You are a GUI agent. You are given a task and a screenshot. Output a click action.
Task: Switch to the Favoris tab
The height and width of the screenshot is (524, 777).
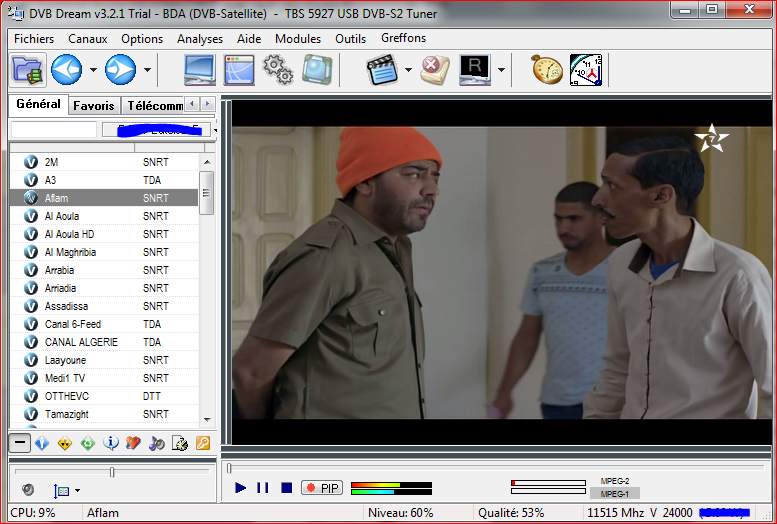93,105
